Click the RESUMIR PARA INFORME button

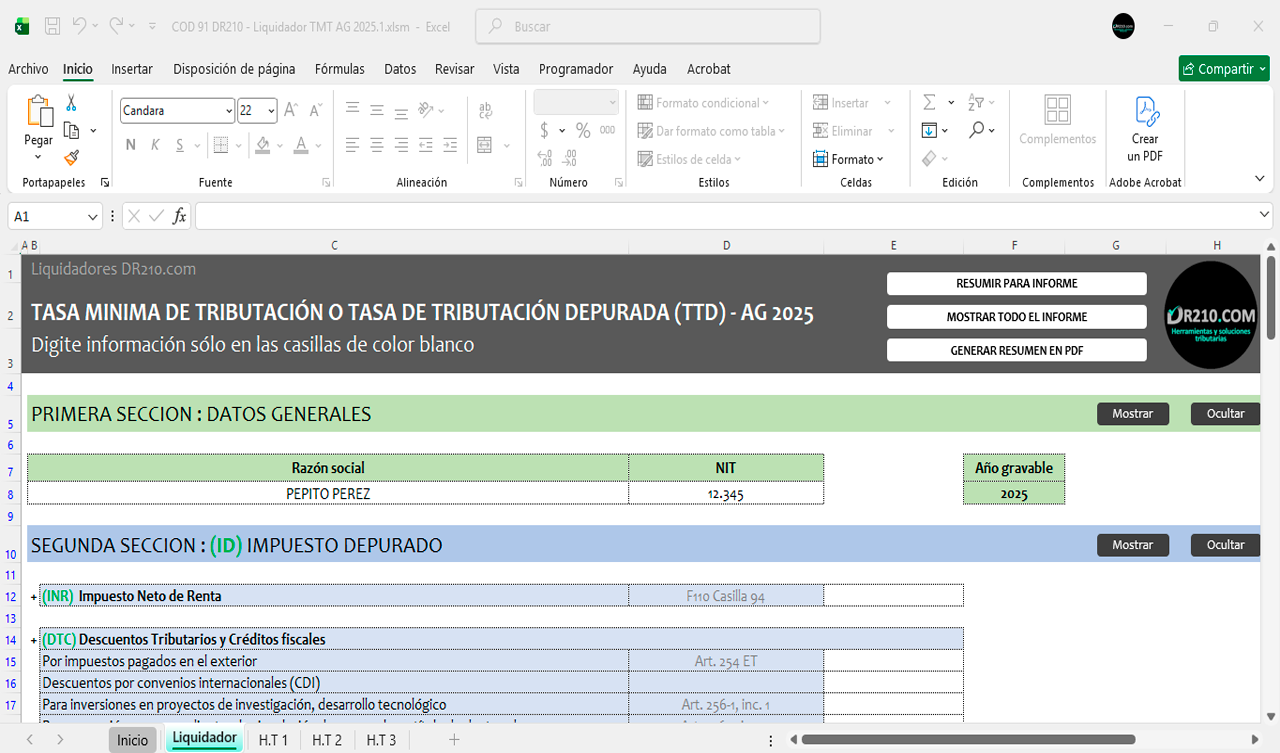(x=1016, y=284)
